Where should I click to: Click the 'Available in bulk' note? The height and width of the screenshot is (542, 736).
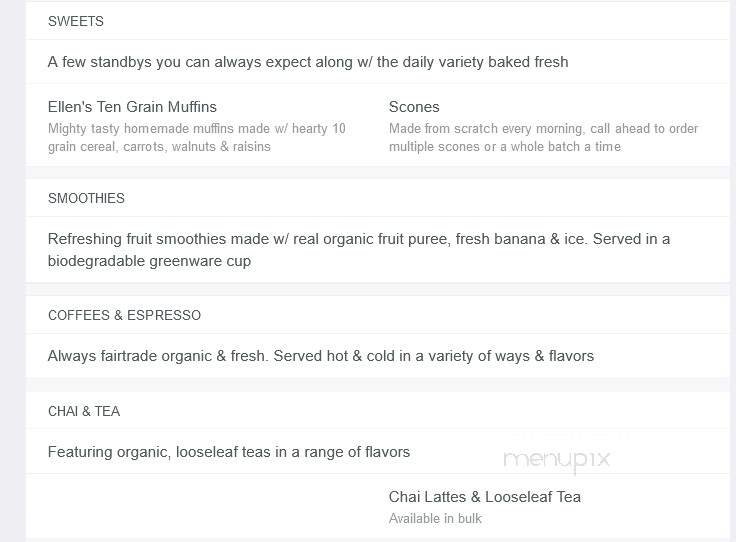[435, 519]
